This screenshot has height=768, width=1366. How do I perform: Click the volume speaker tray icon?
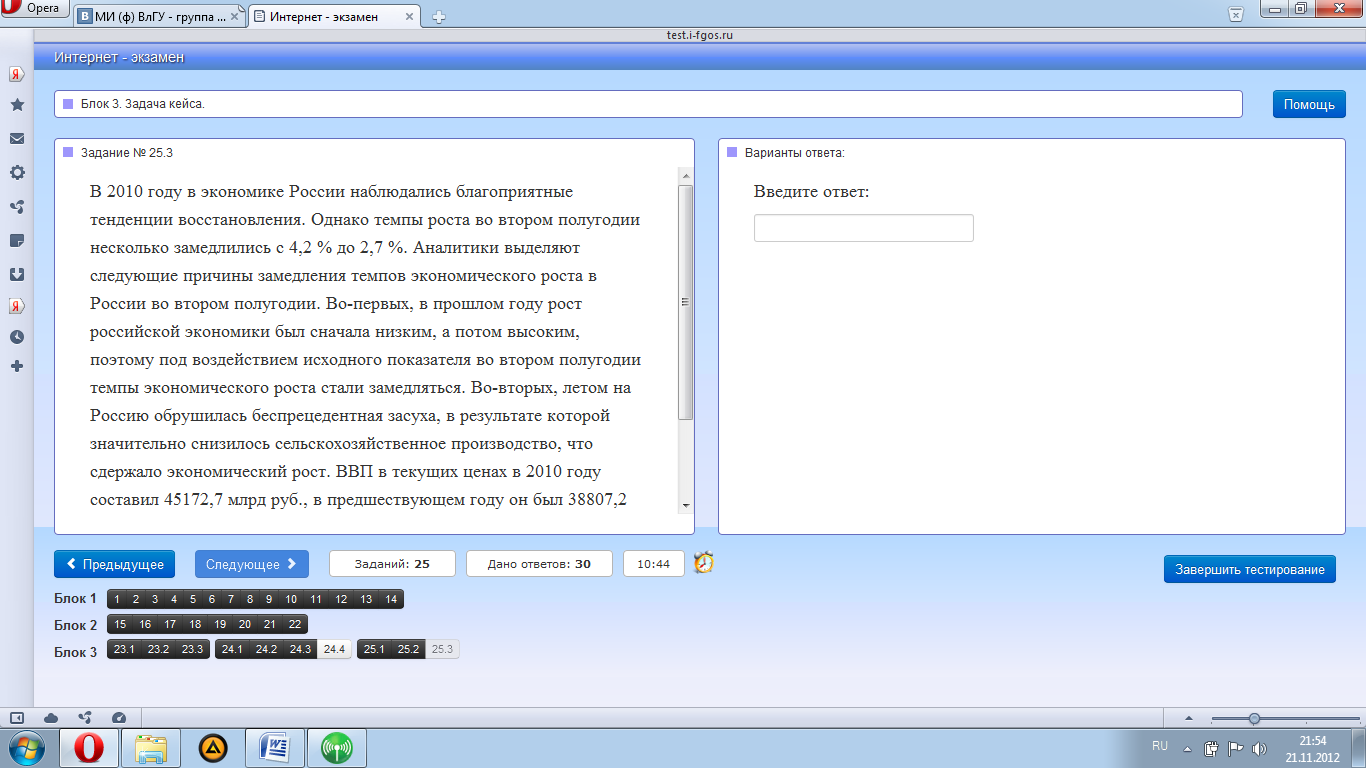[x=1259, y=748]
